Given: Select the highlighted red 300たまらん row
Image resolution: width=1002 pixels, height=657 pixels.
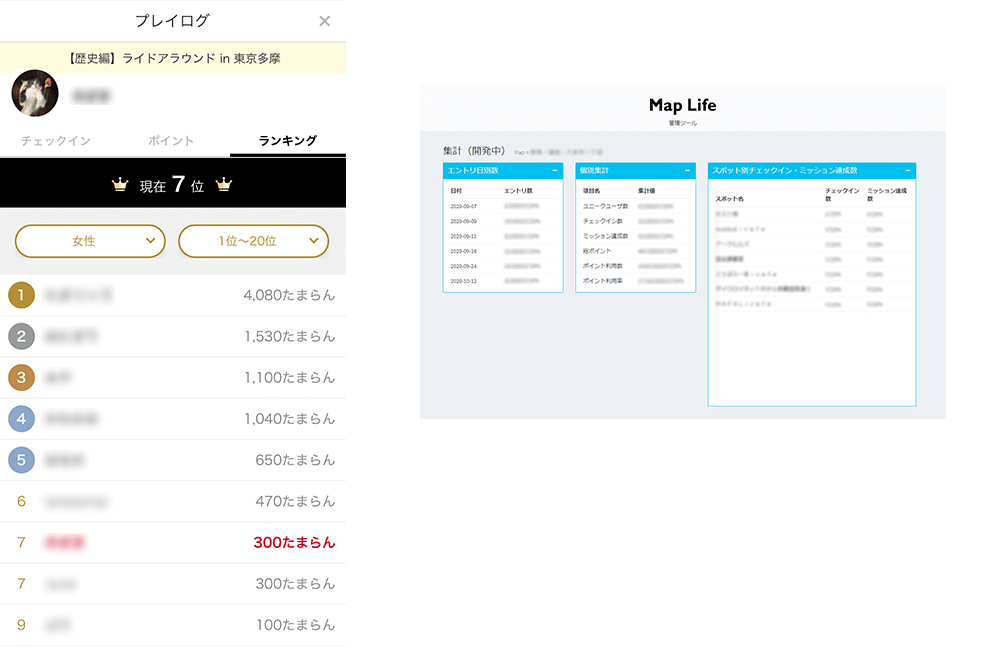Looking at the screenshot, I should click(x=173, y=543).
